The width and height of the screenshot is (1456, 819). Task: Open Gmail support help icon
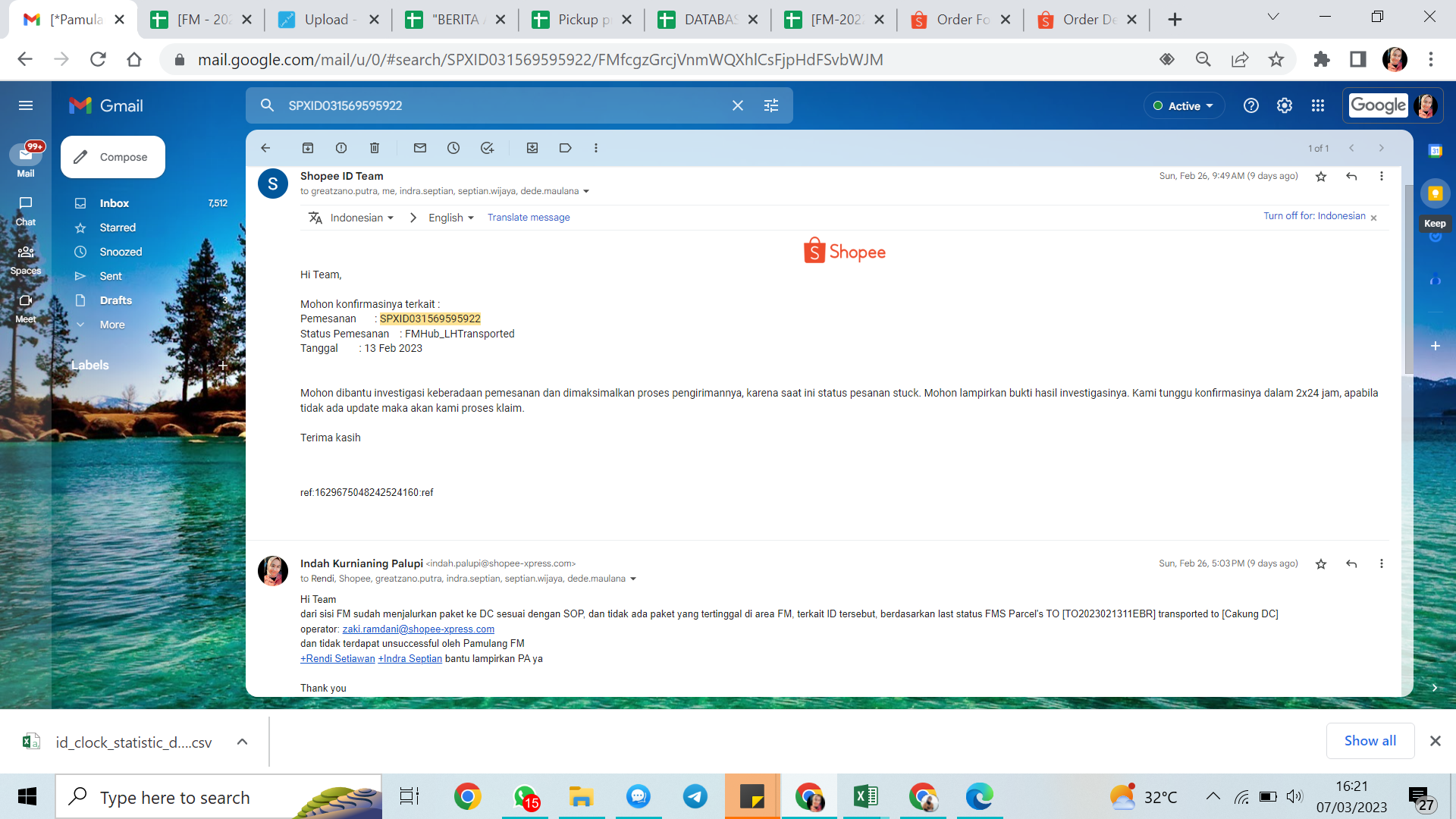[1251, 105]
